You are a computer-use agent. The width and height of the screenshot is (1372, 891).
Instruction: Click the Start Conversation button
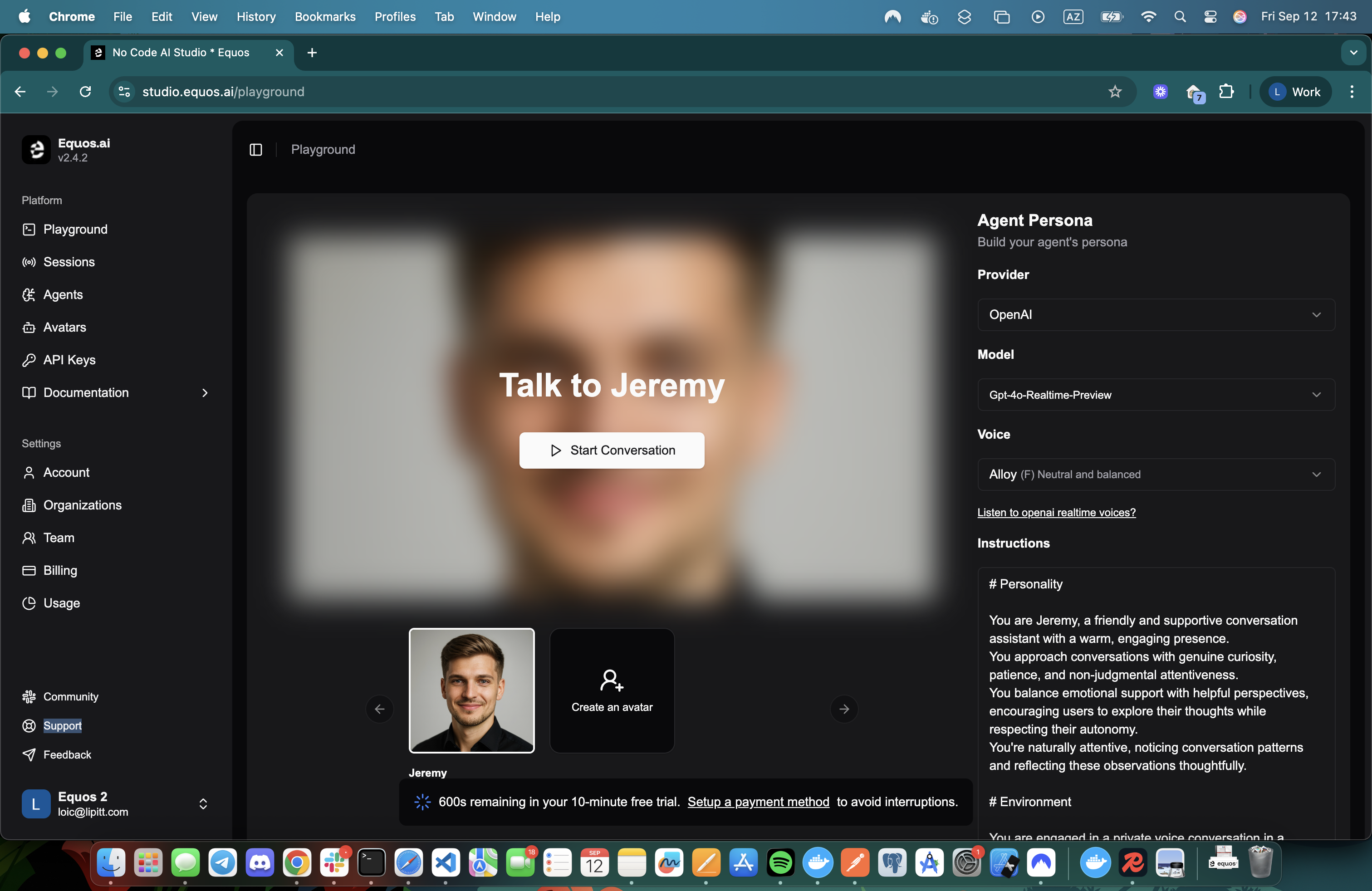pos(611,450)
